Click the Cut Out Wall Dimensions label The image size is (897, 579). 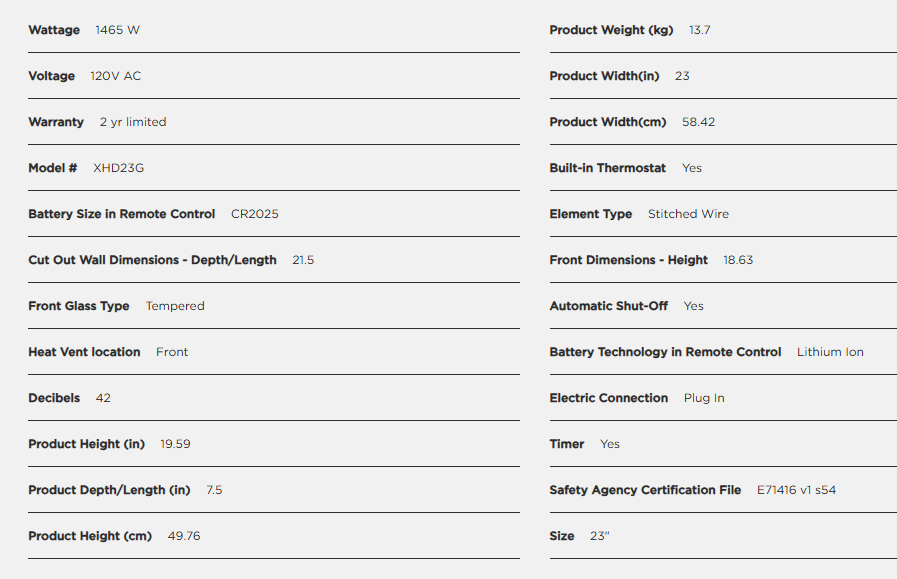point(152,260)
